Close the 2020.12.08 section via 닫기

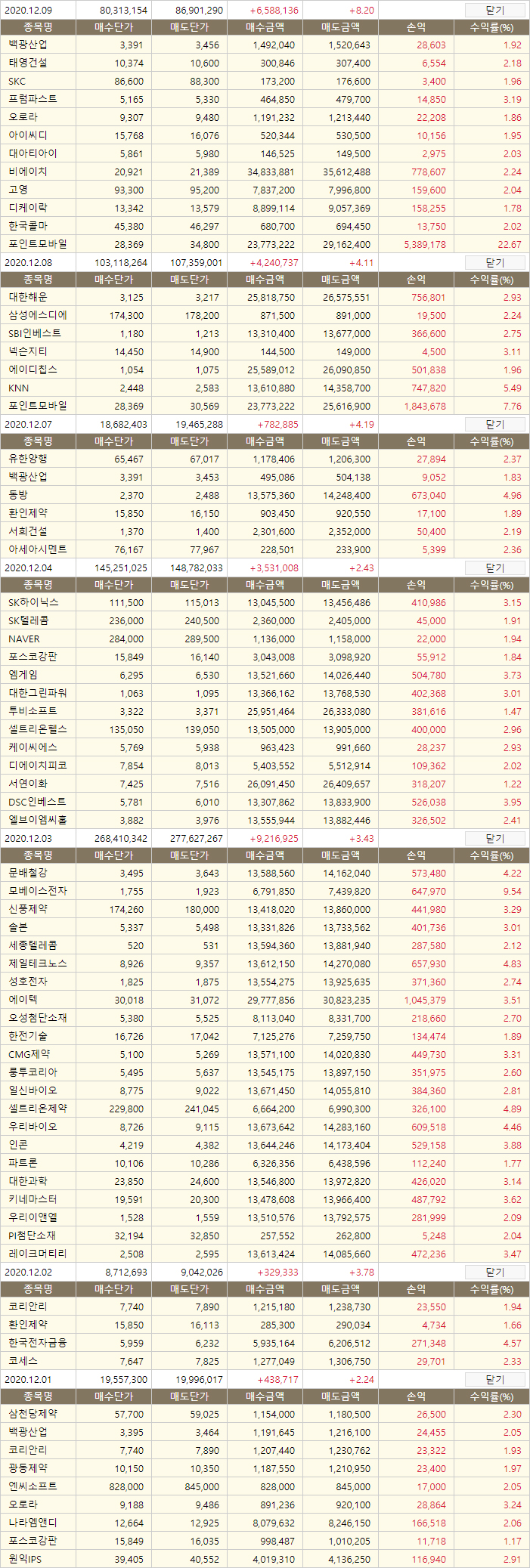pos(494,263)
